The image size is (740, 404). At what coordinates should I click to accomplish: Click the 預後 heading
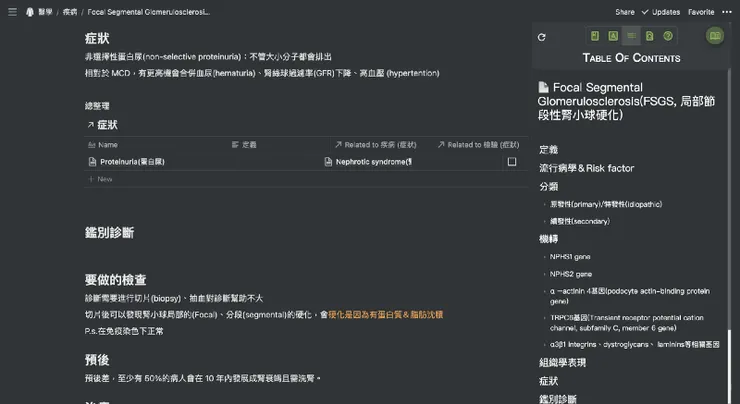[97, 360]
